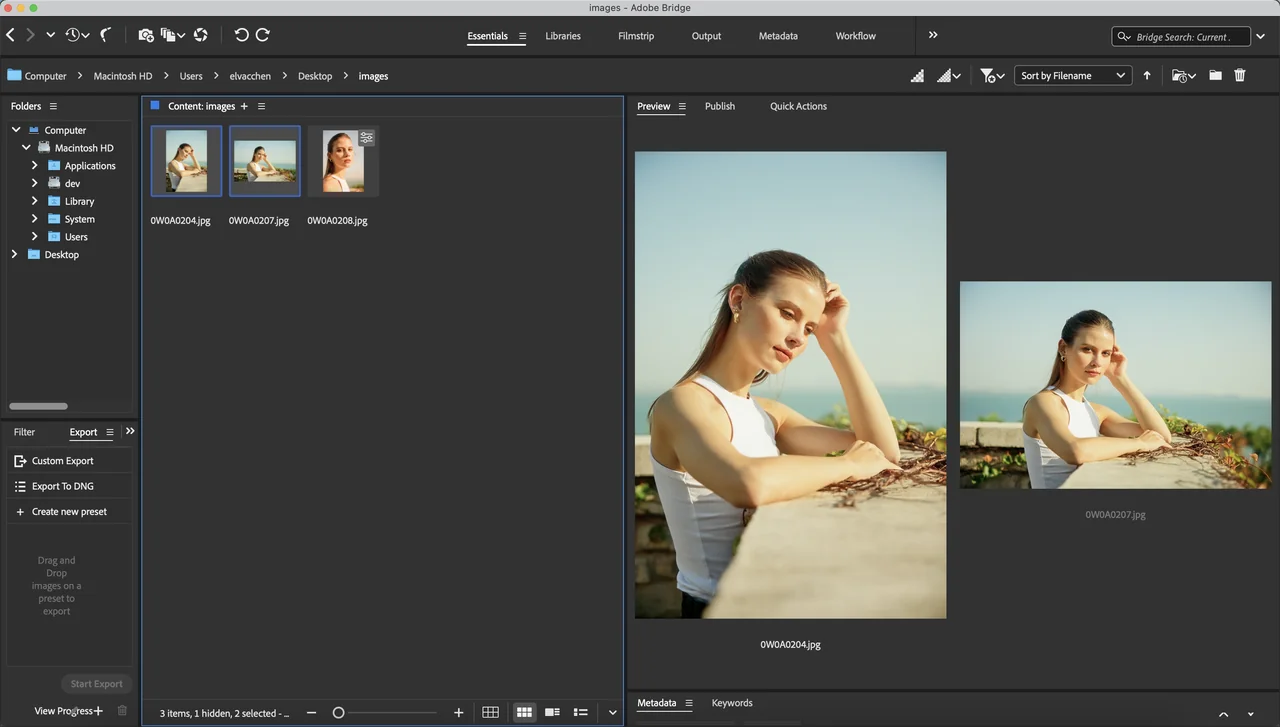This screenshot has width=1280, height=727.
Task: Toggle grid lock view
Action: (x=490, y=712)
